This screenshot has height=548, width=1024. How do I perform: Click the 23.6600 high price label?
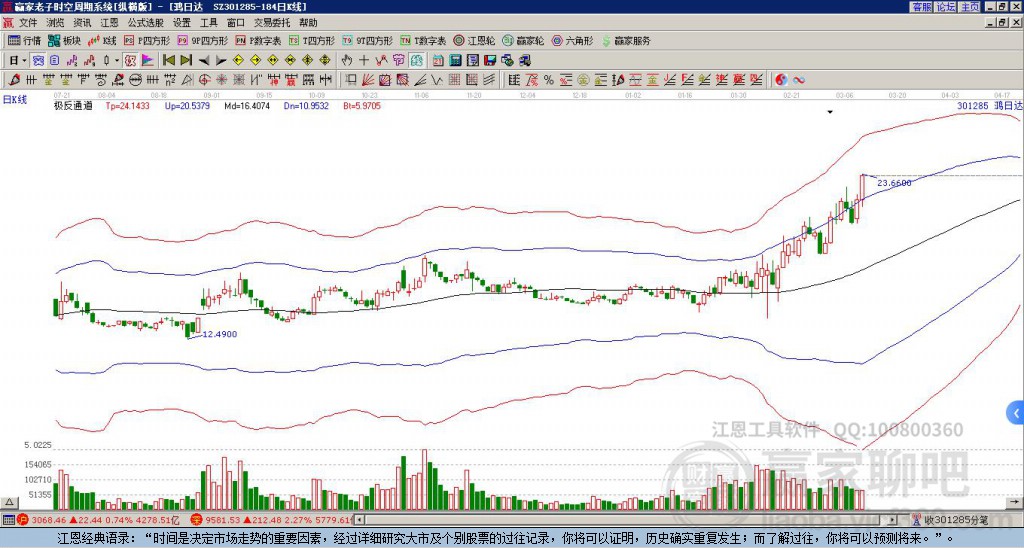[x=894, y=183]
